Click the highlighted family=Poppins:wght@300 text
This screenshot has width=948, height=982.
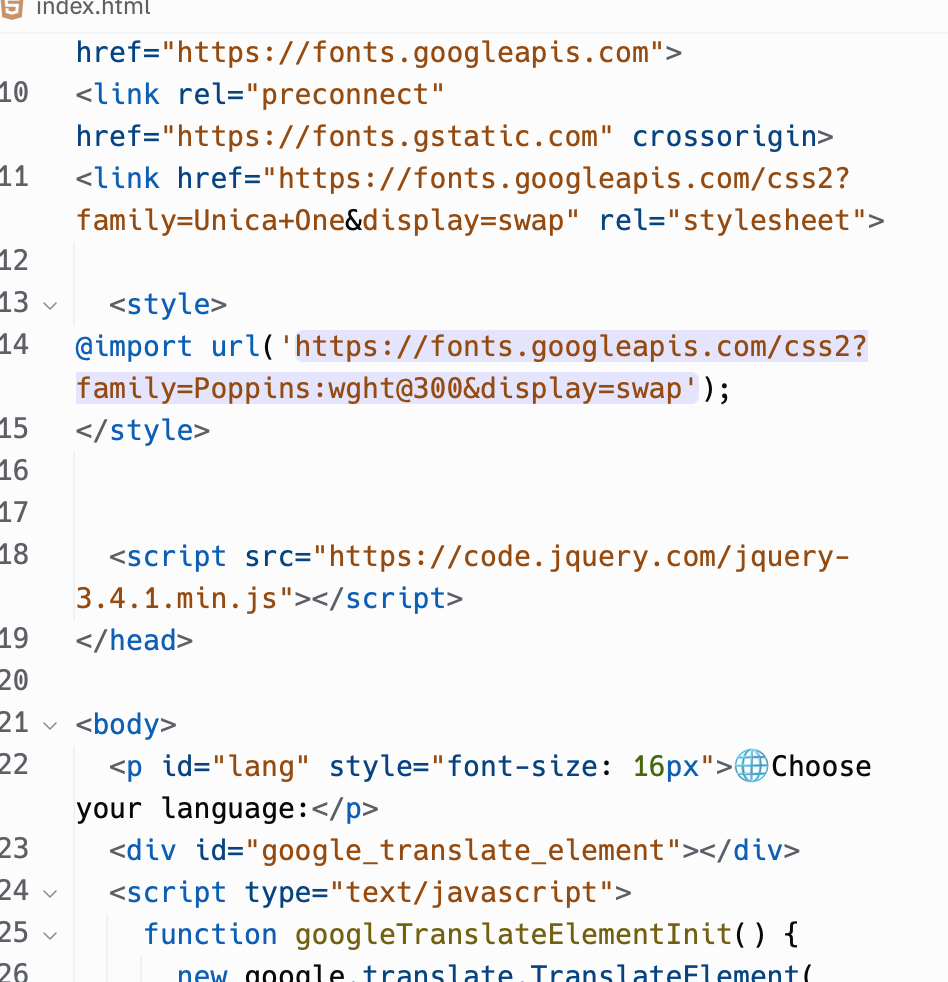click(268, 388)
